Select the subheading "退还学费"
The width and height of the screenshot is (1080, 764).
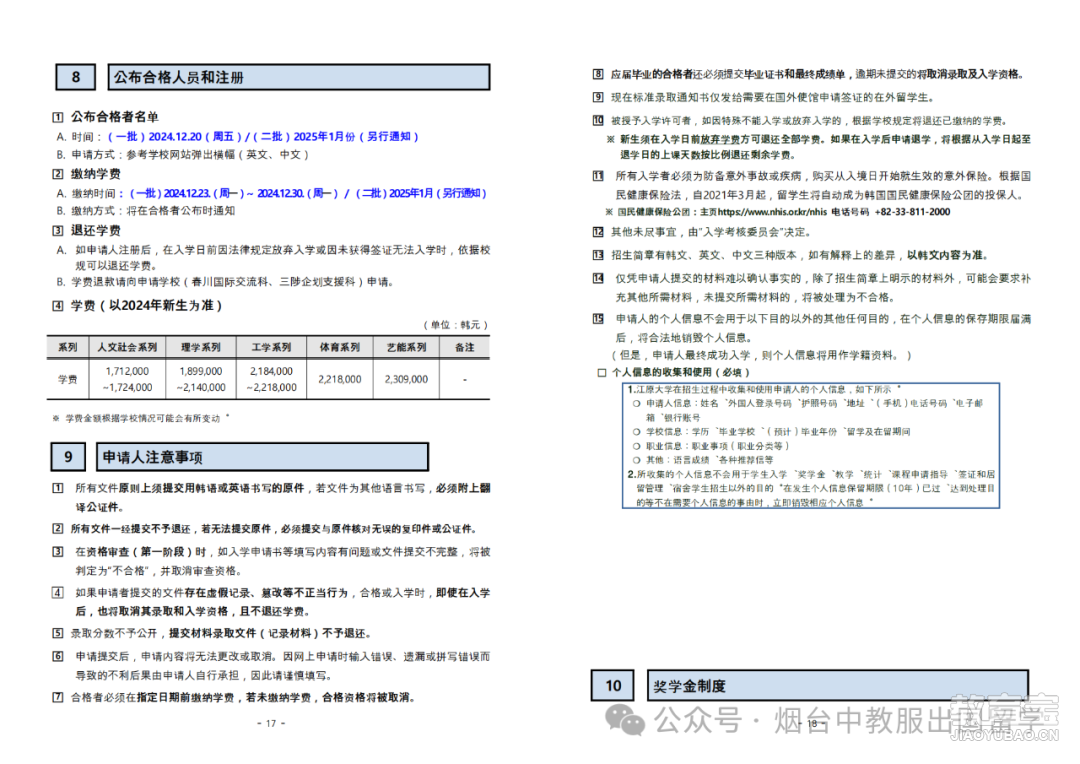click(x=96, y=230)
